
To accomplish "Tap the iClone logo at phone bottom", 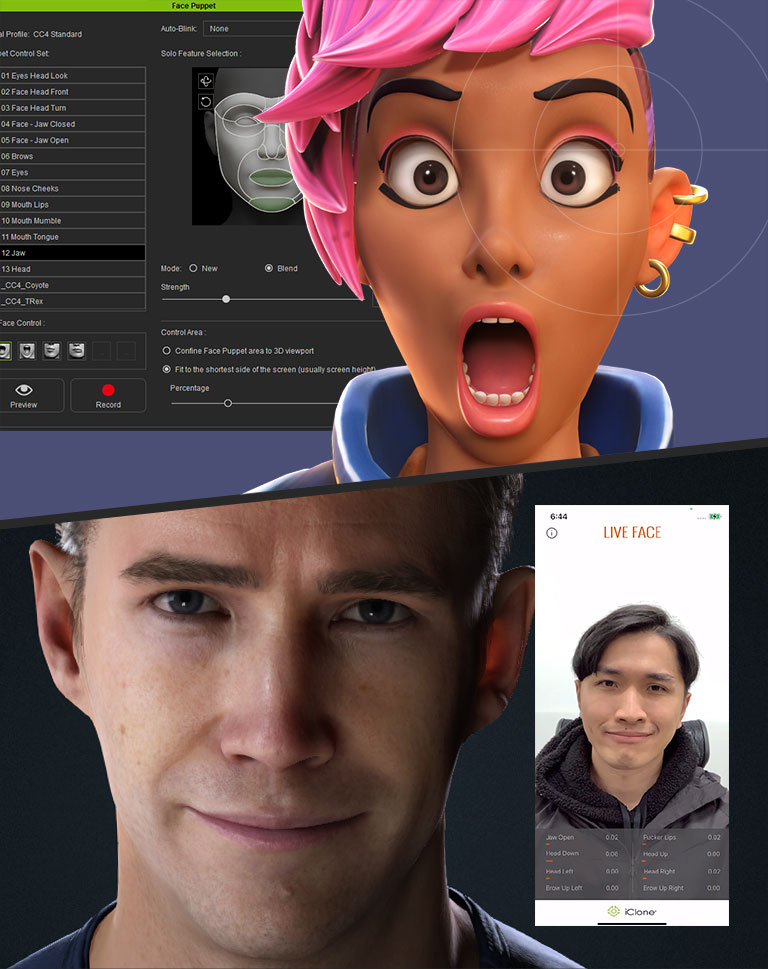I will click(632, 912).
